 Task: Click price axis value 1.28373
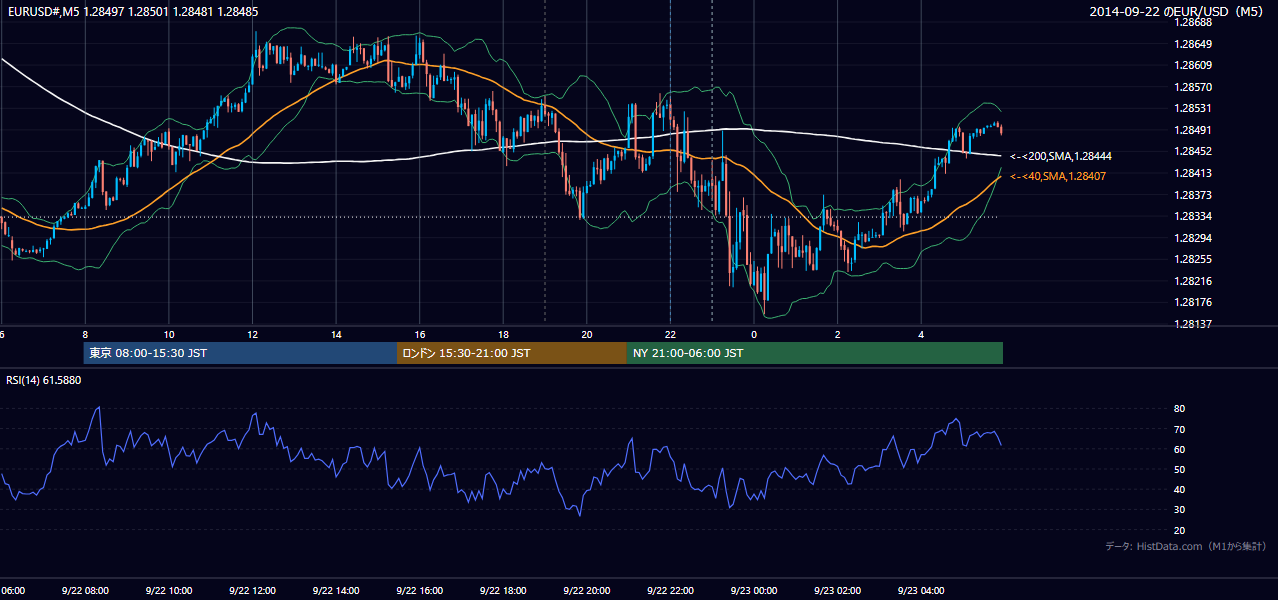(1193, 195)
